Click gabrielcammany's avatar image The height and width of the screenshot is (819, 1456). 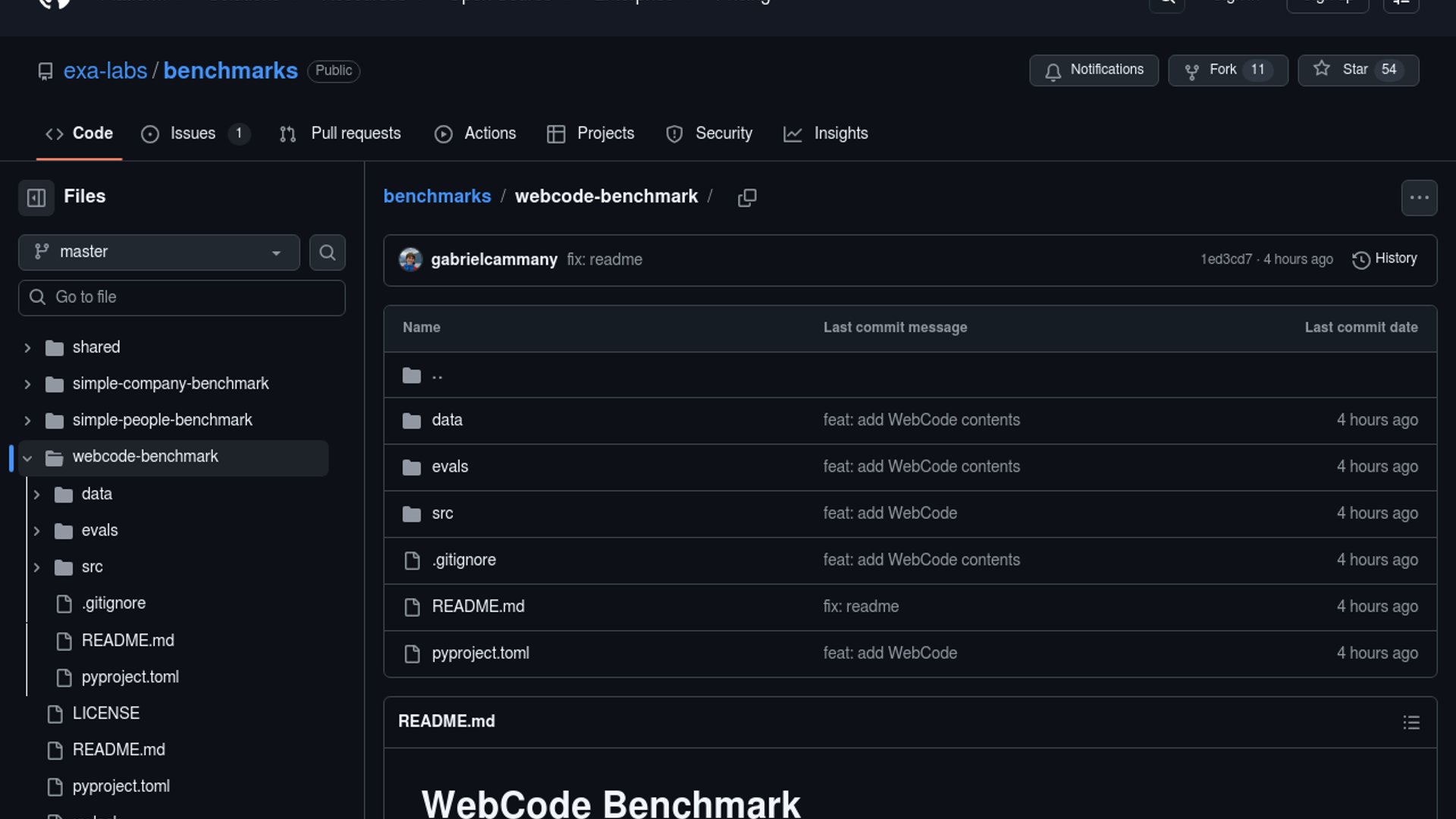coord(410,259)
